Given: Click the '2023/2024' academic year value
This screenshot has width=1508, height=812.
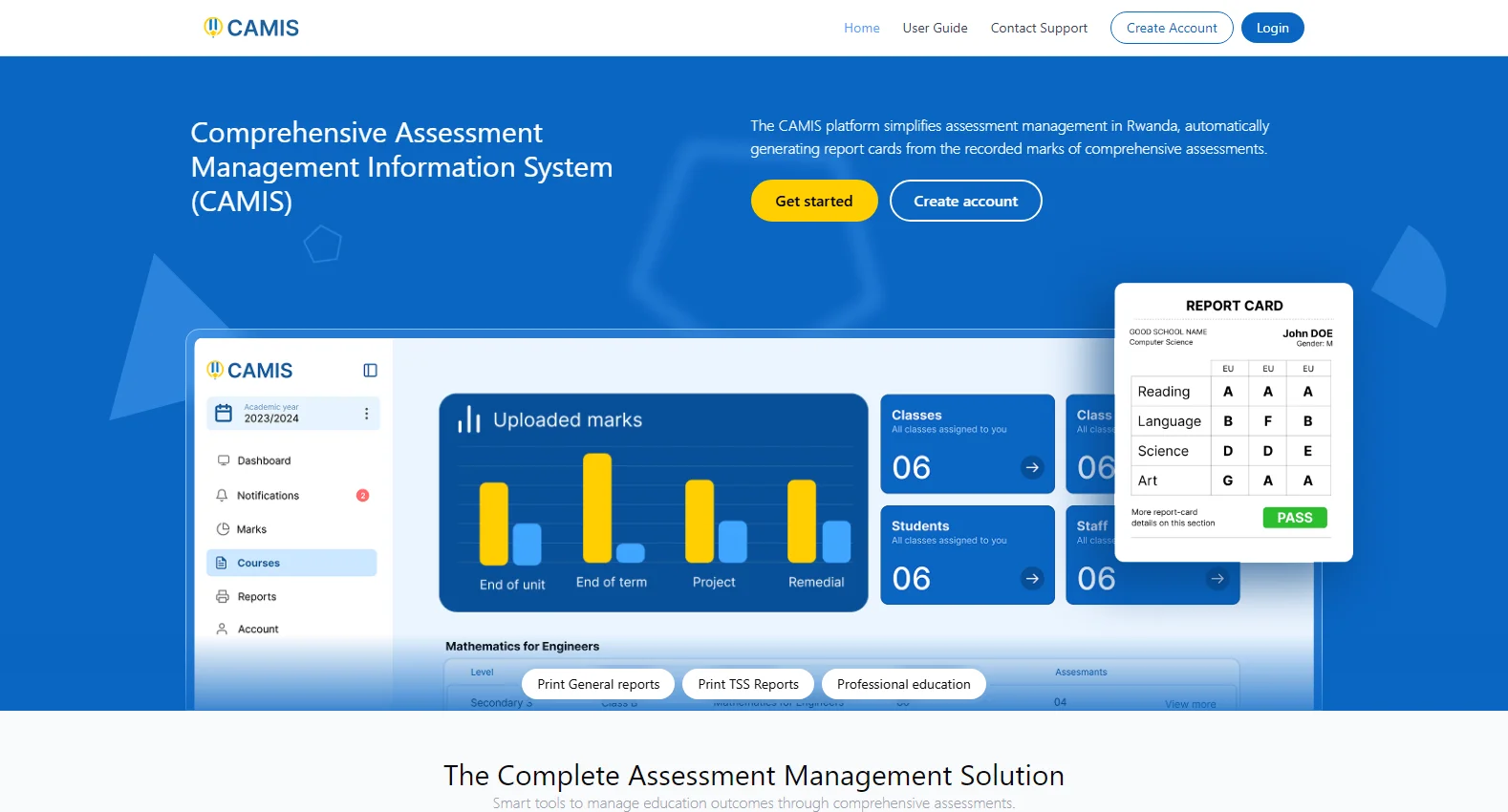Looking at the screenshot, I should pos(271,418).
